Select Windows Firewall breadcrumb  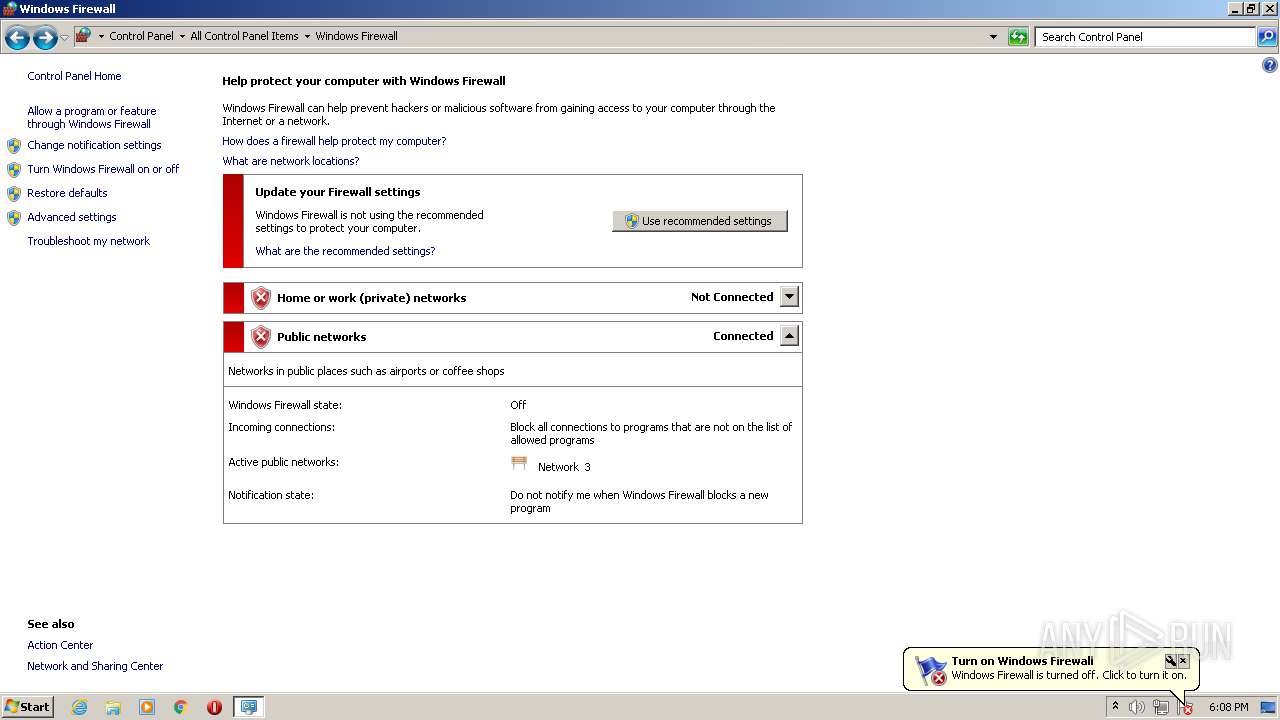coord(356,36)
